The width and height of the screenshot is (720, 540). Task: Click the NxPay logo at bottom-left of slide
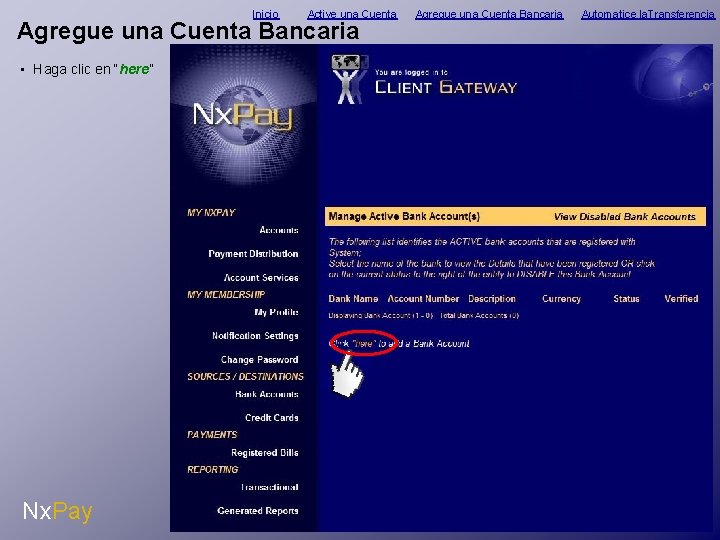[x=58, y=511]
